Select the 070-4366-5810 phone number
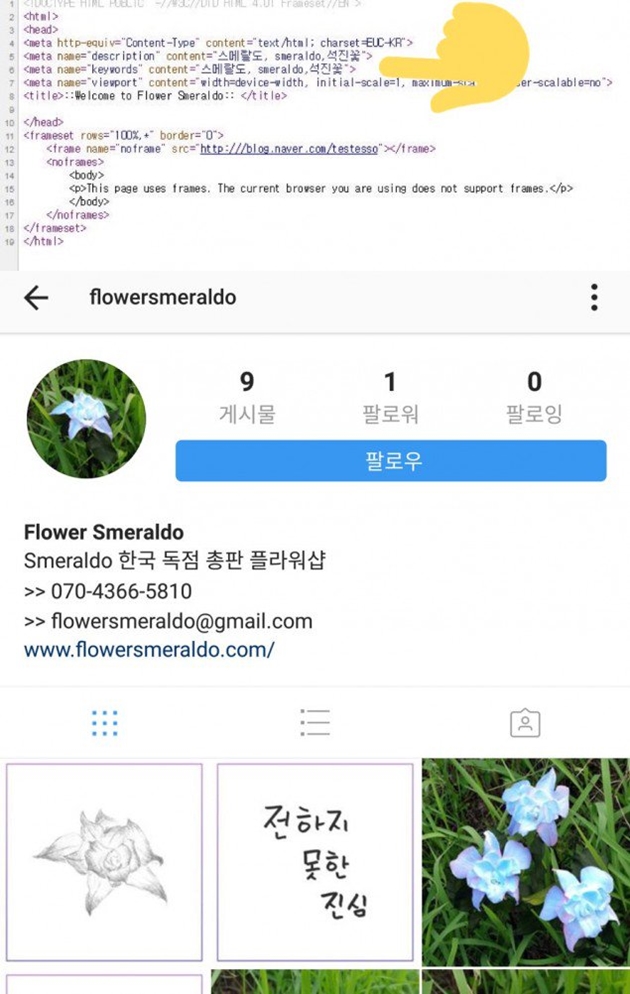 (x=121, y=591)
